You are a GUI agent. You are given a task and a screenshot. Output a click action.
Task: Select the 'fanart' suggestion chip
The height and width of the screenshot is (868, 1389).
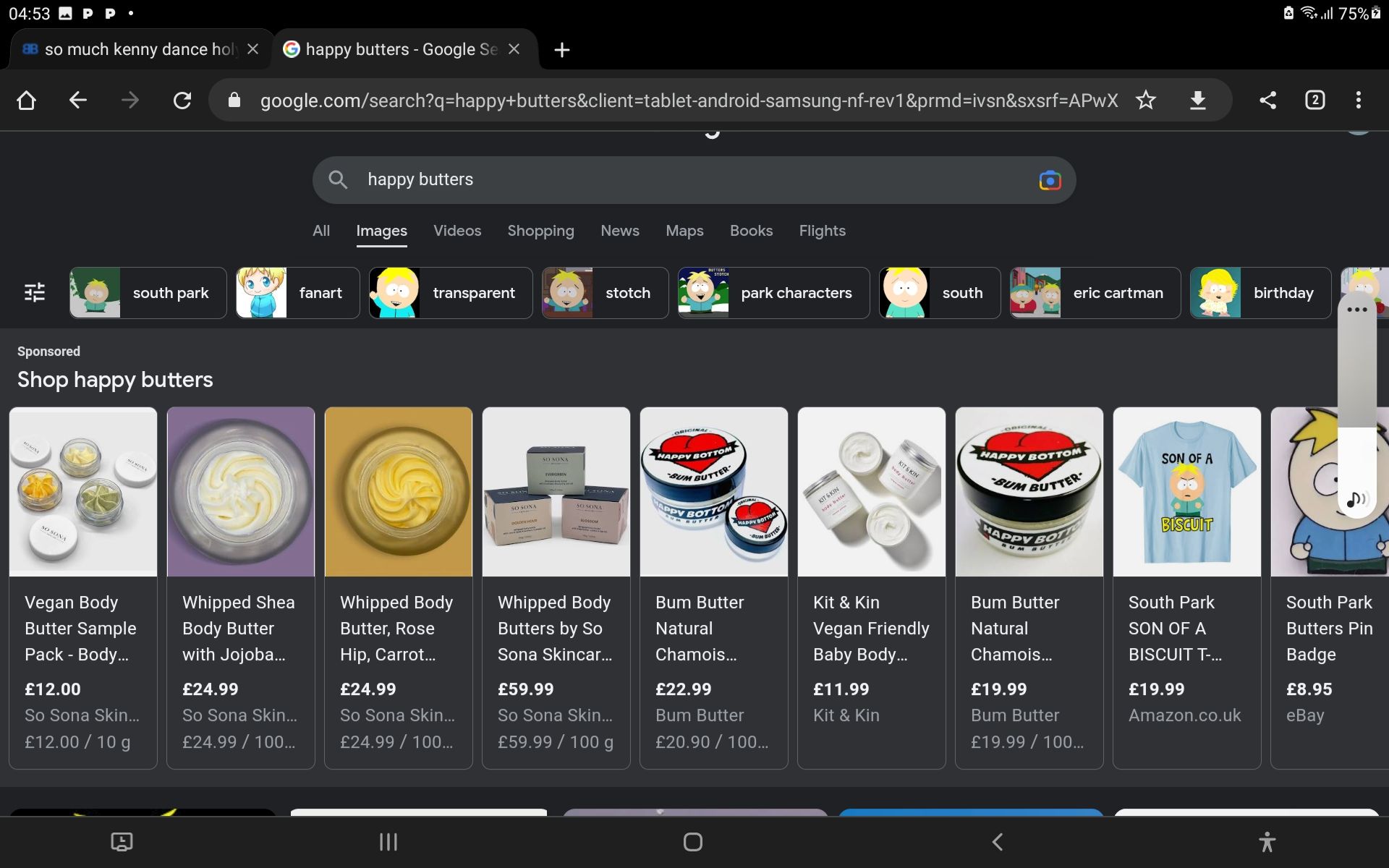pos(297,293)
